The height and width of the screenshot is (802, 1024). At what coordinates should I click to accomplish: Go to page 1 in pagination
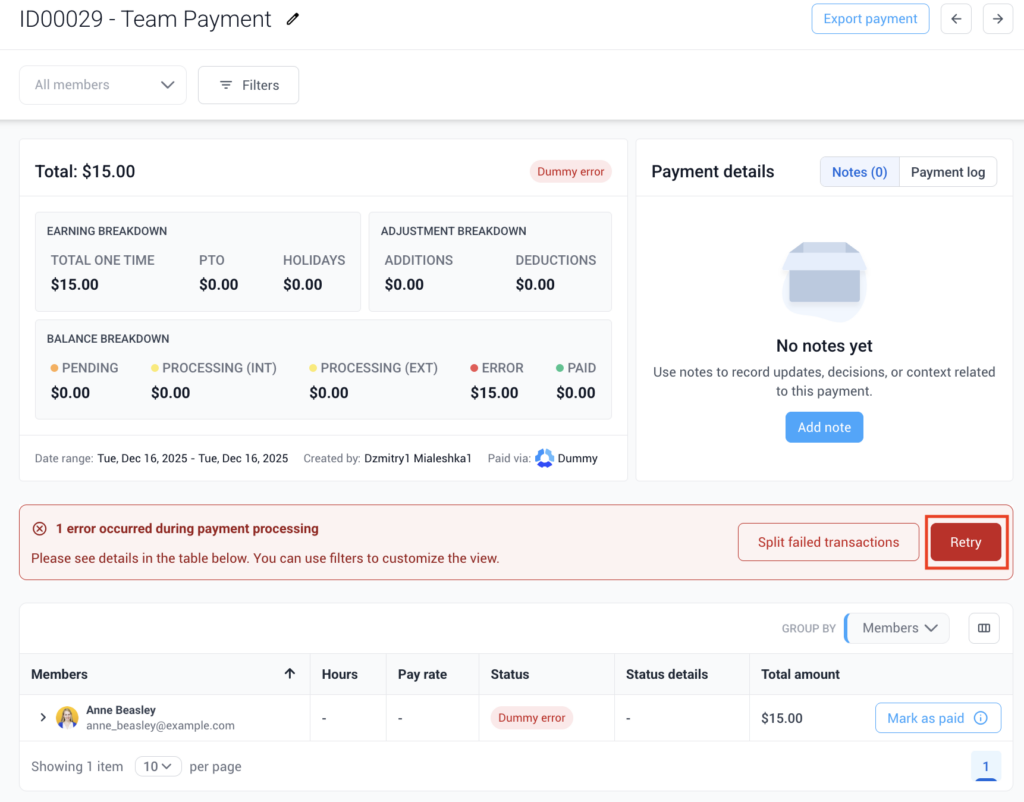985,766
